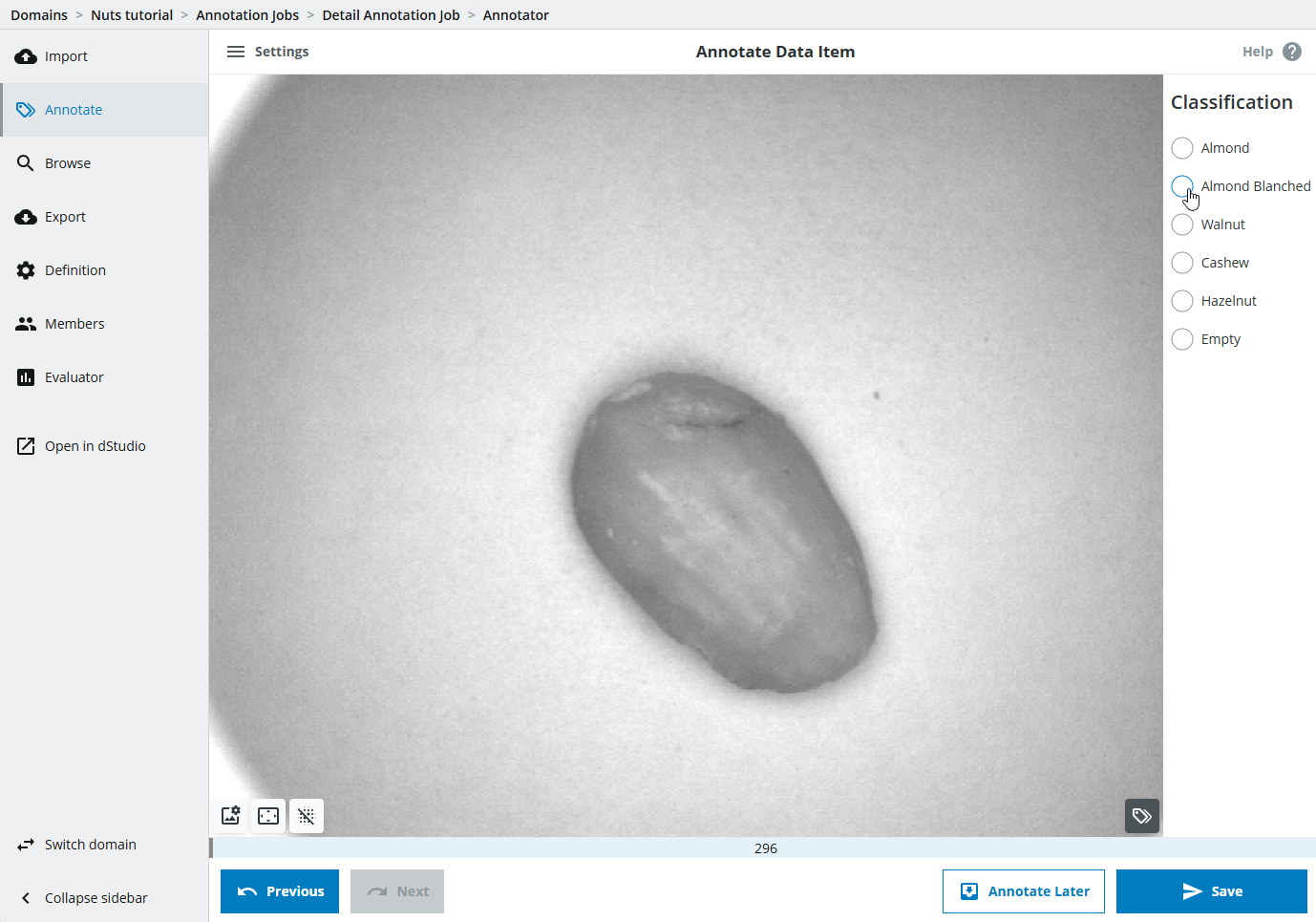1316x922 pixels.
Task: Click the Import cloud upload icon
Action: click(26, 56)
